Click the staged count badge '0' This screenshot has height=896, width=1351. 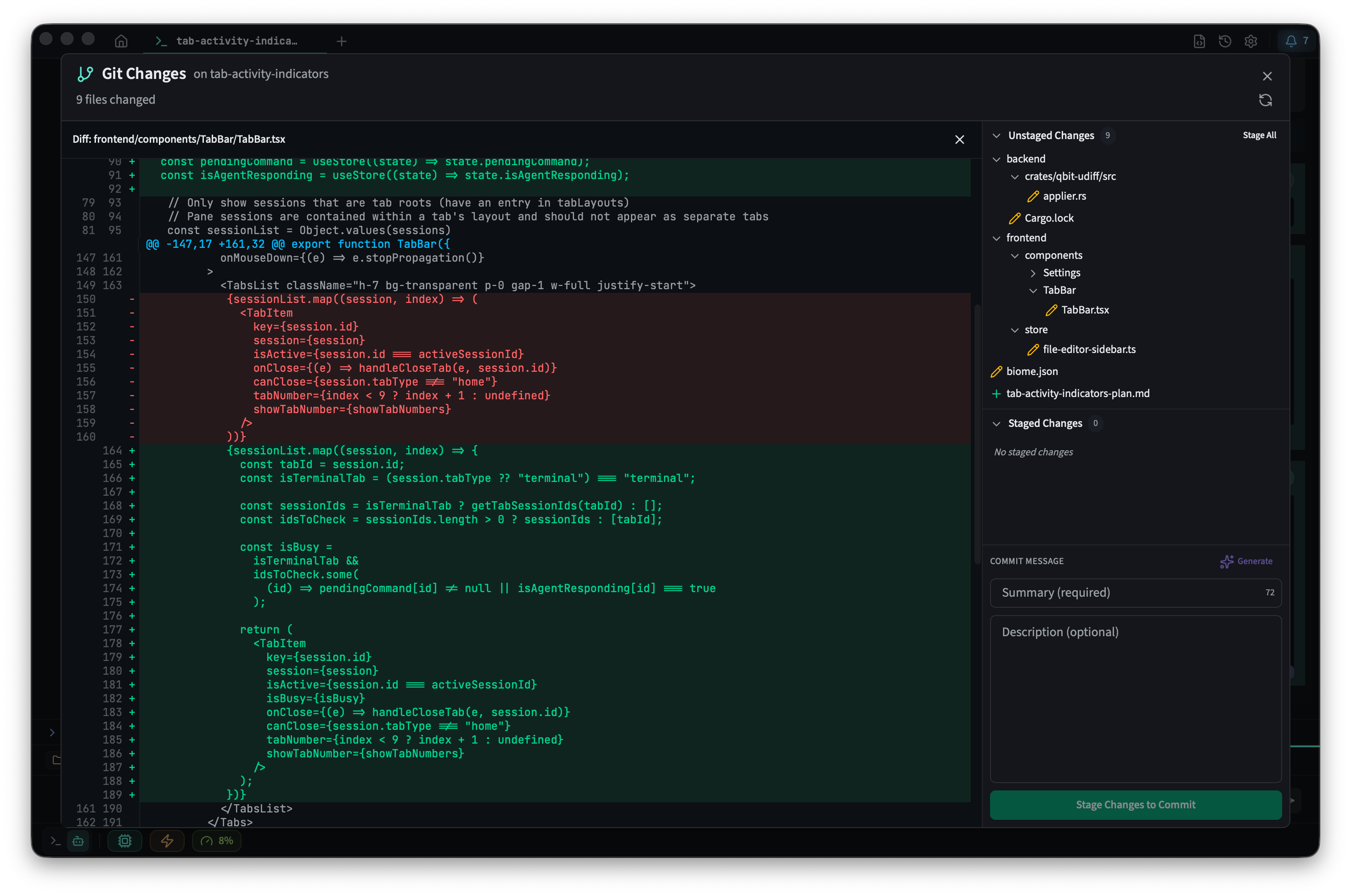[1095, 423]
